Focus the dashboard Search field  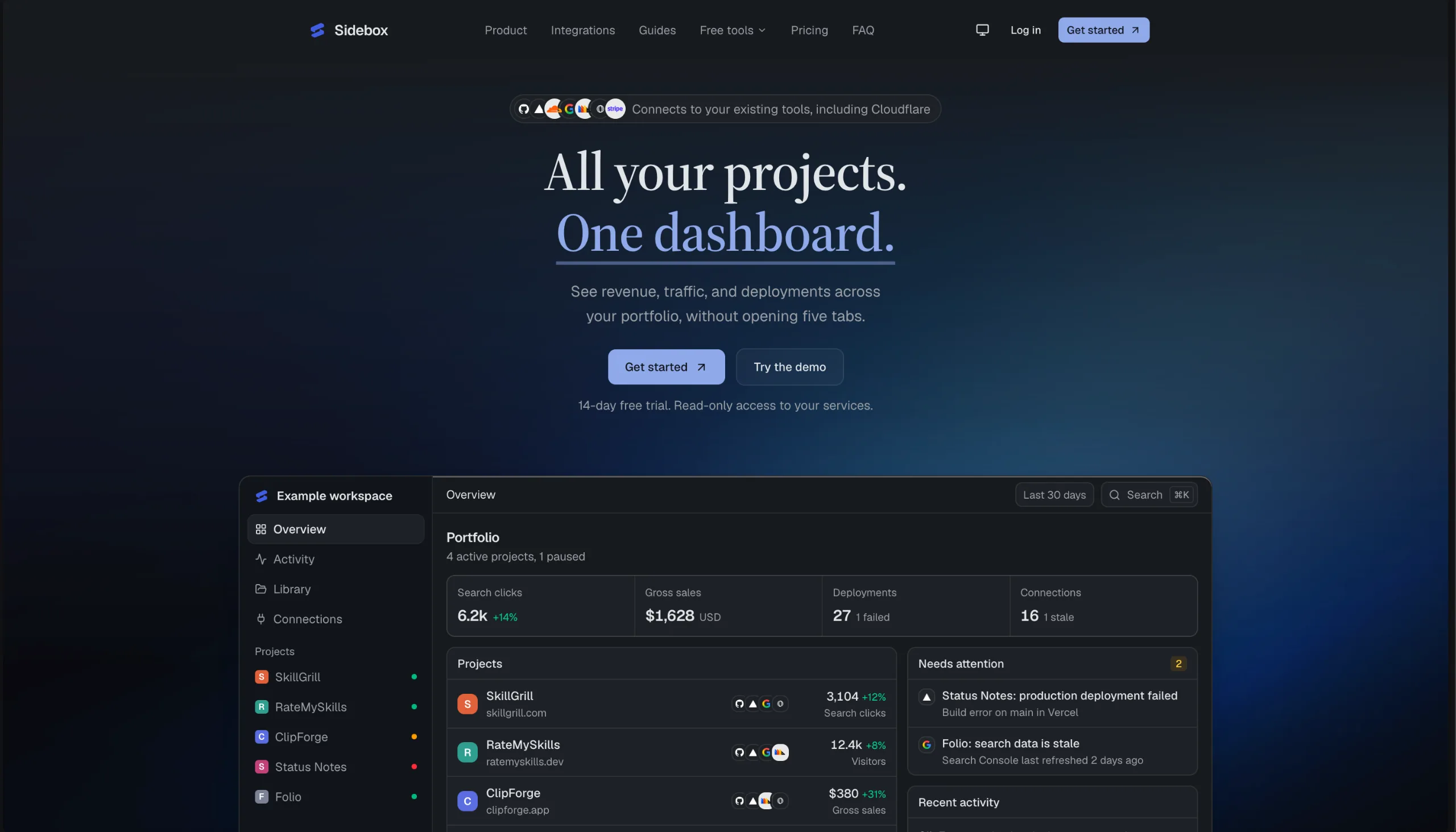coord(1149,495)
